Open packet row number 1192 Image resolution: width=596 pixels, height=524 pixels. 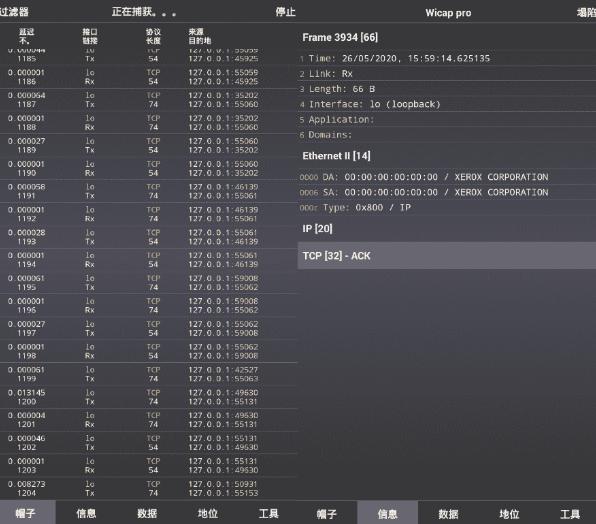point(149,214)
